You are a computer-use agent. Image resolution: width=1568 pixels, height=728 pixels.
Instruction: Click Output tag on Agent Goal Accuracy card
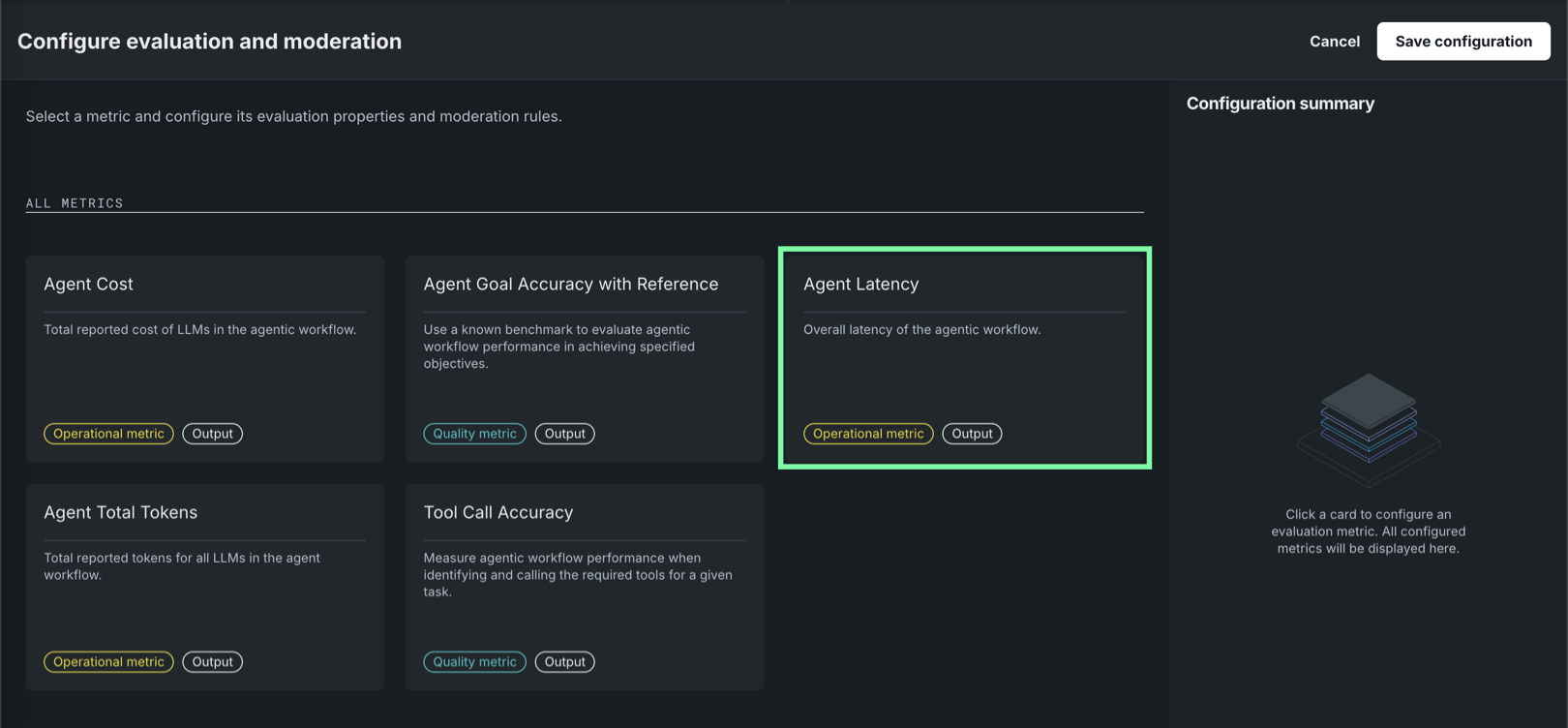[564, 434]
